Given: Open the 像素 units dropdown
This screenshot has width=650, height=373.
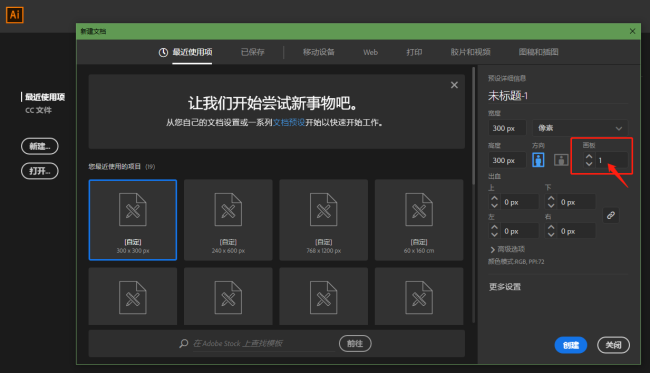Looking at the screenshot, I should (x=580, y=128).
